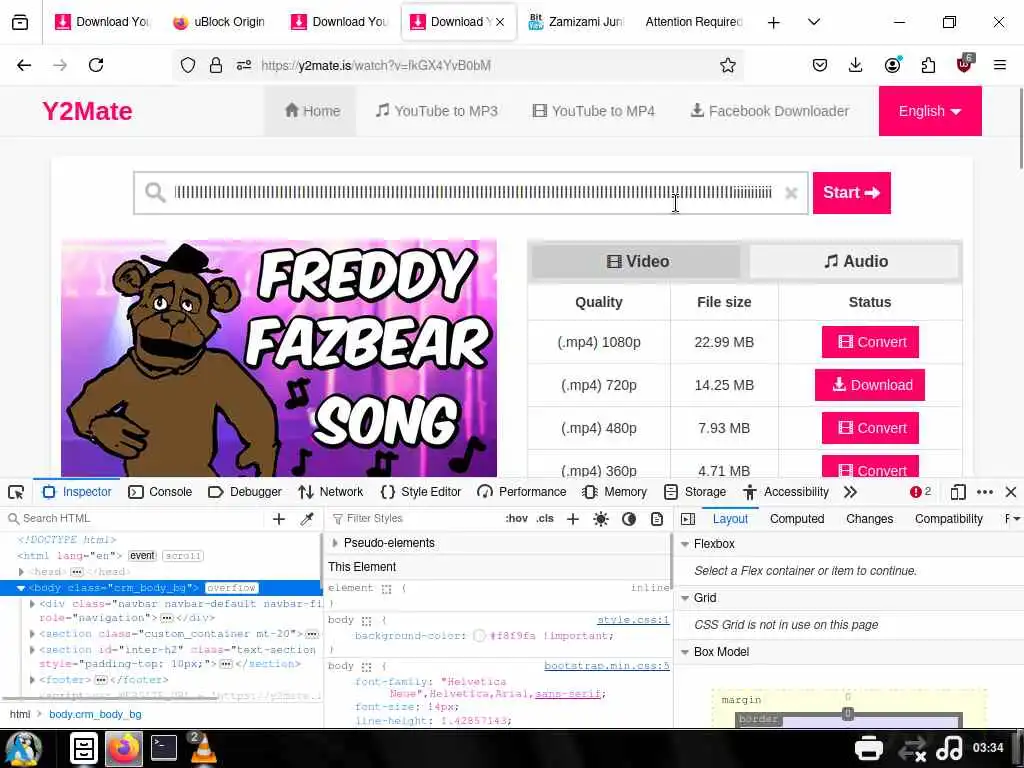Open terminal from the taskbar
1024x768 pixels.
163,748
